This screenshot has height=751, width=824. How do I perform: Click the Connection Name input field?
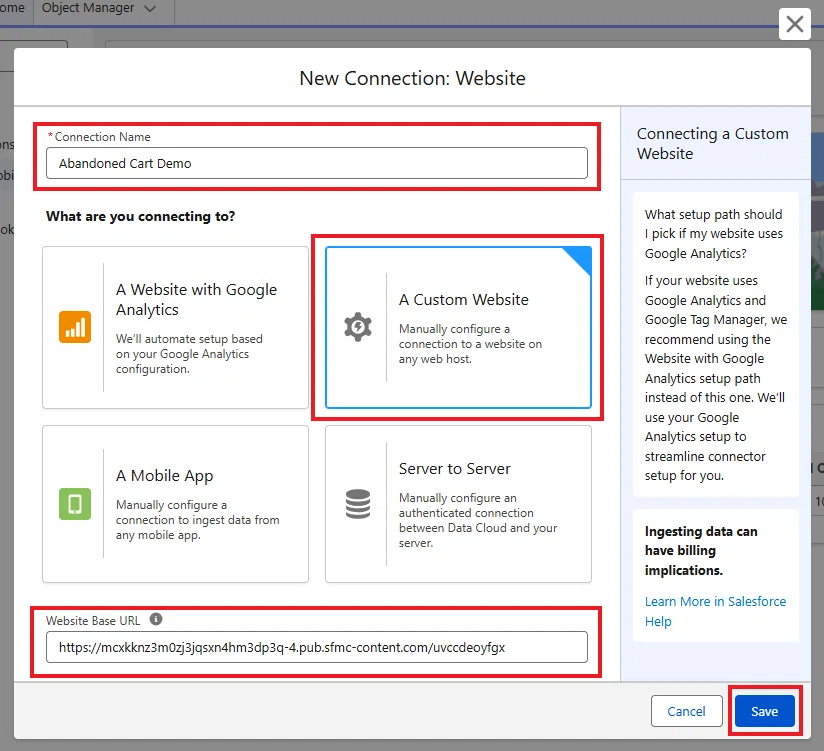[317, 163]
